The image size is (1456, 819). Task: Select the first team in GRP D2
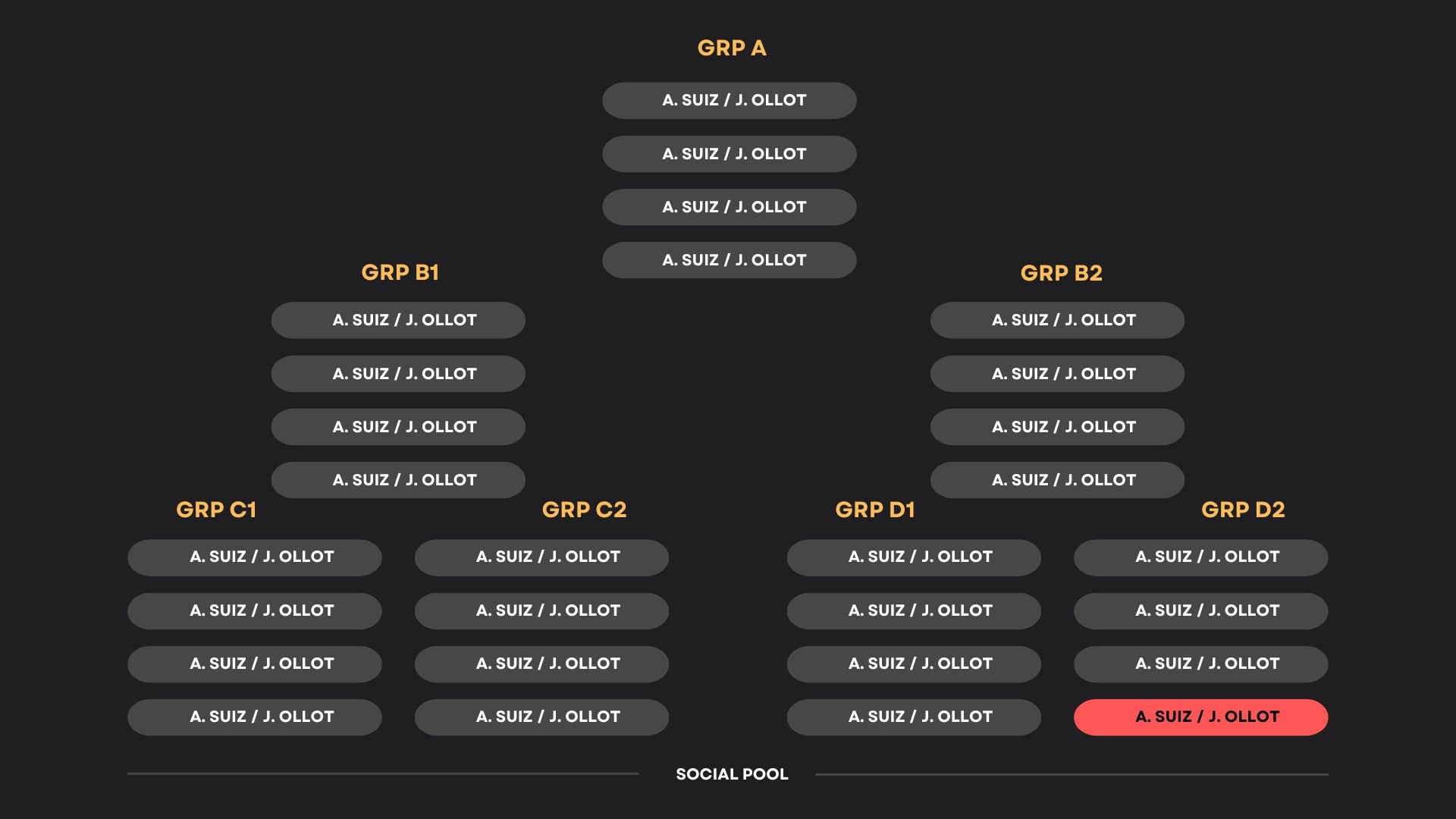[1200, 557]
